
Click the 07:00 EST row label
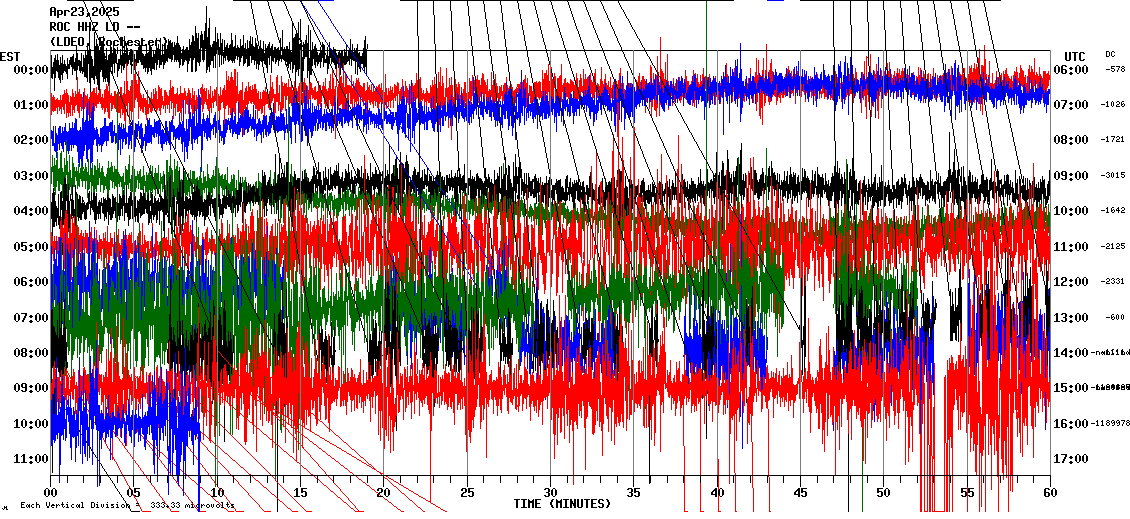(31, 318)
